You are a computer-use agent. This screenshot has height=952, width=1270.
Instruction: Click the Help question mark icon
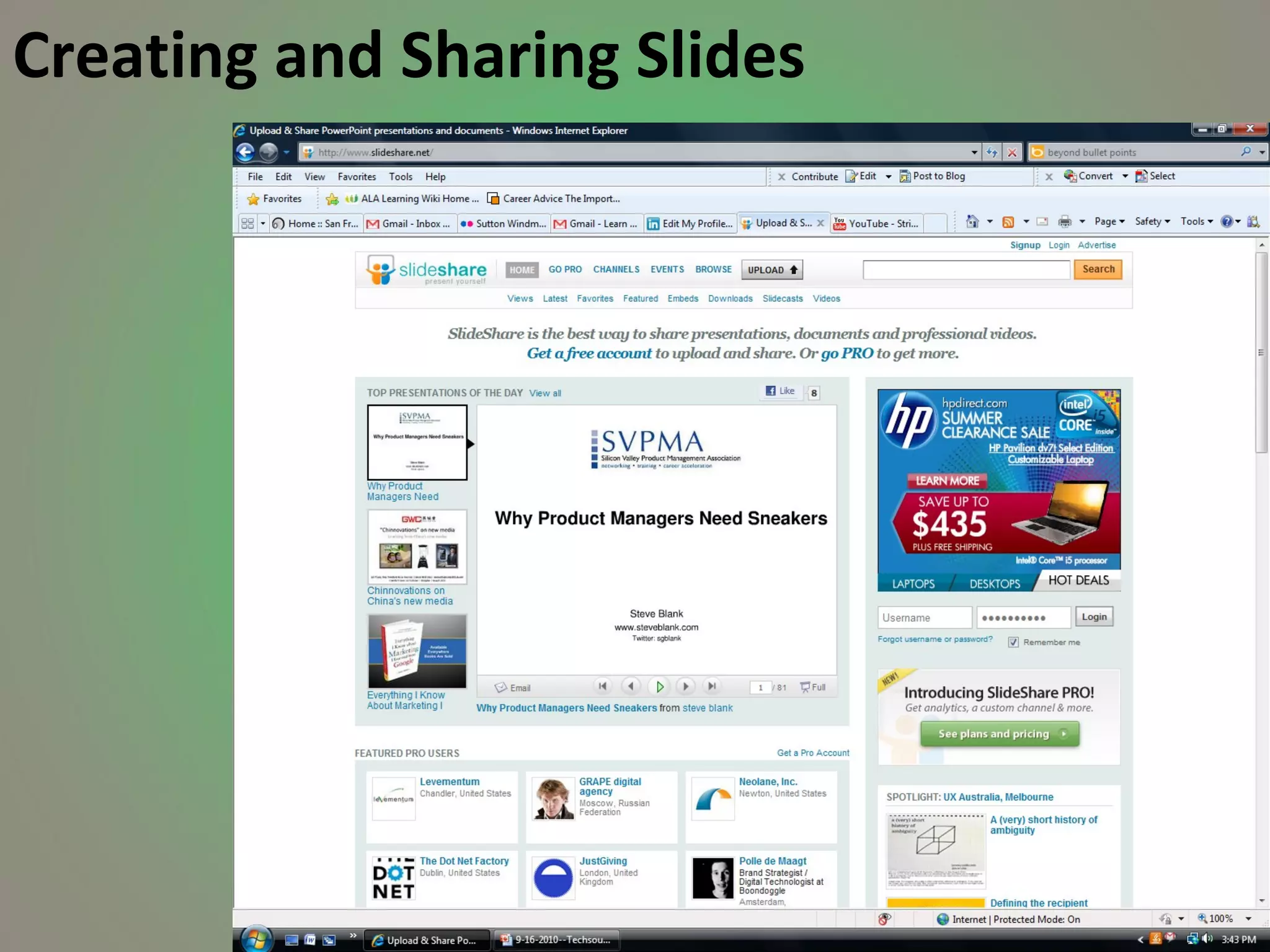[1227, 221]
